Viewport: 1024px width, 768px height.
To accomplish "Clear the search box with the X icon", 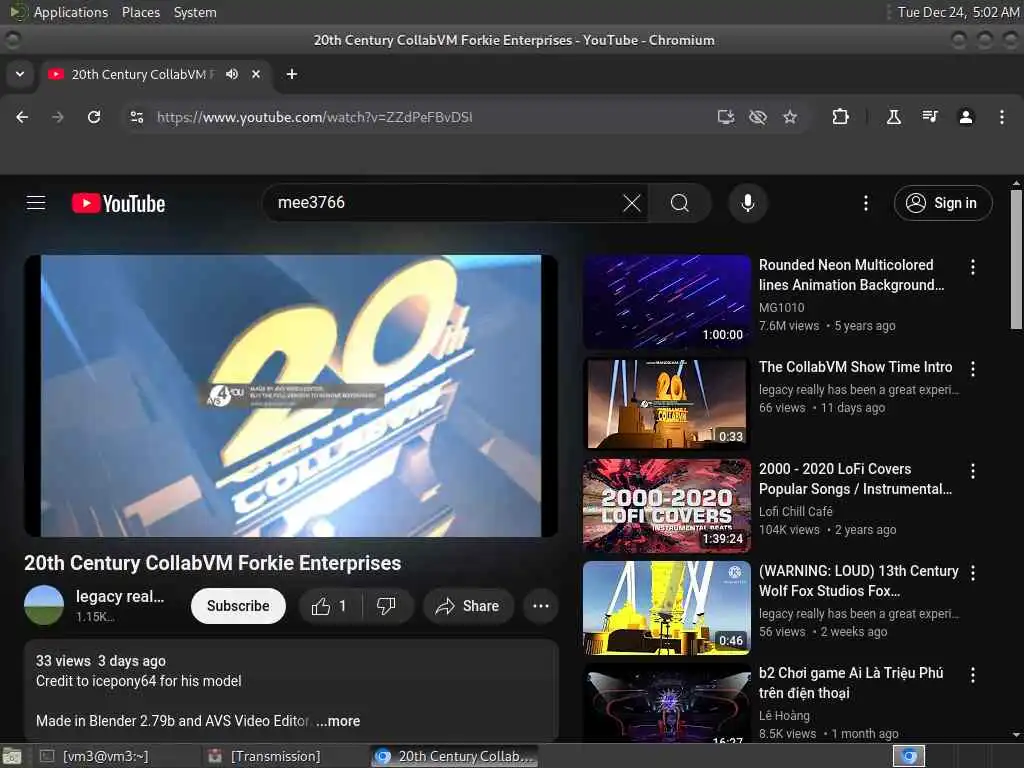I will pyautogui.click(x=632, y=203).
